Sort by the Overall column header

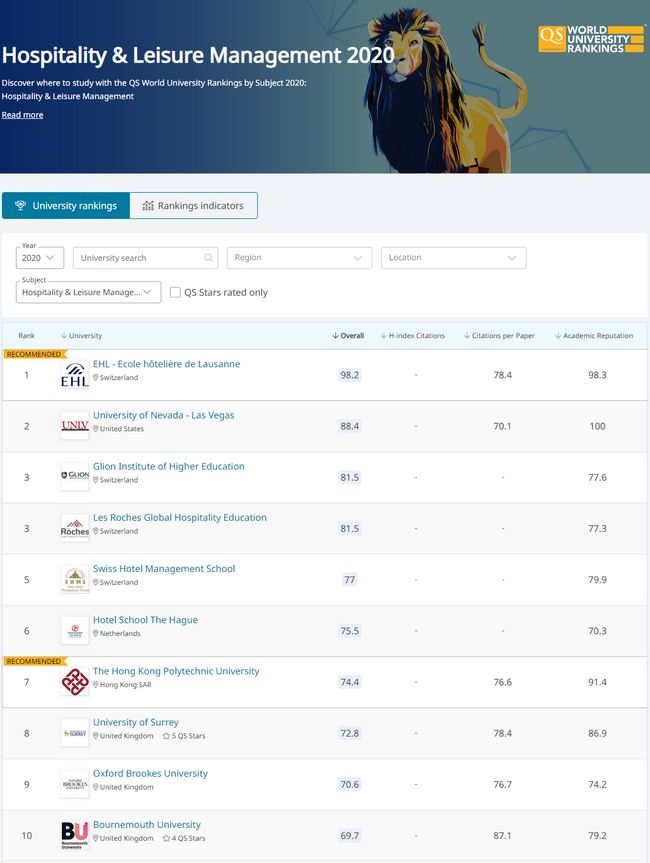[348, 336]
